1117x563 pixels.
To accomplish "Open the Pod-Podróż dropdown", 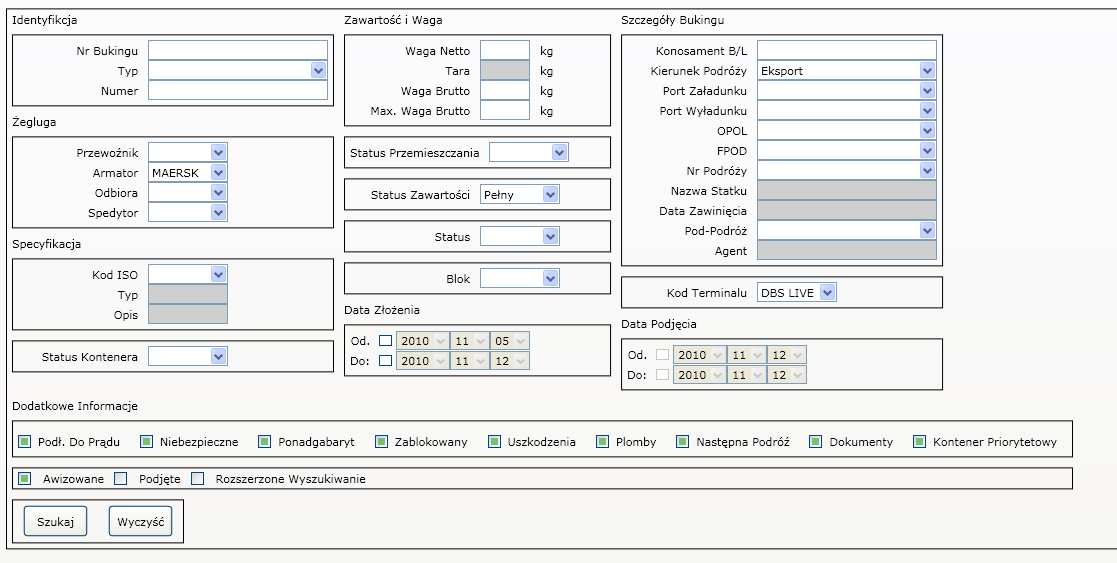I will (846, 230).
